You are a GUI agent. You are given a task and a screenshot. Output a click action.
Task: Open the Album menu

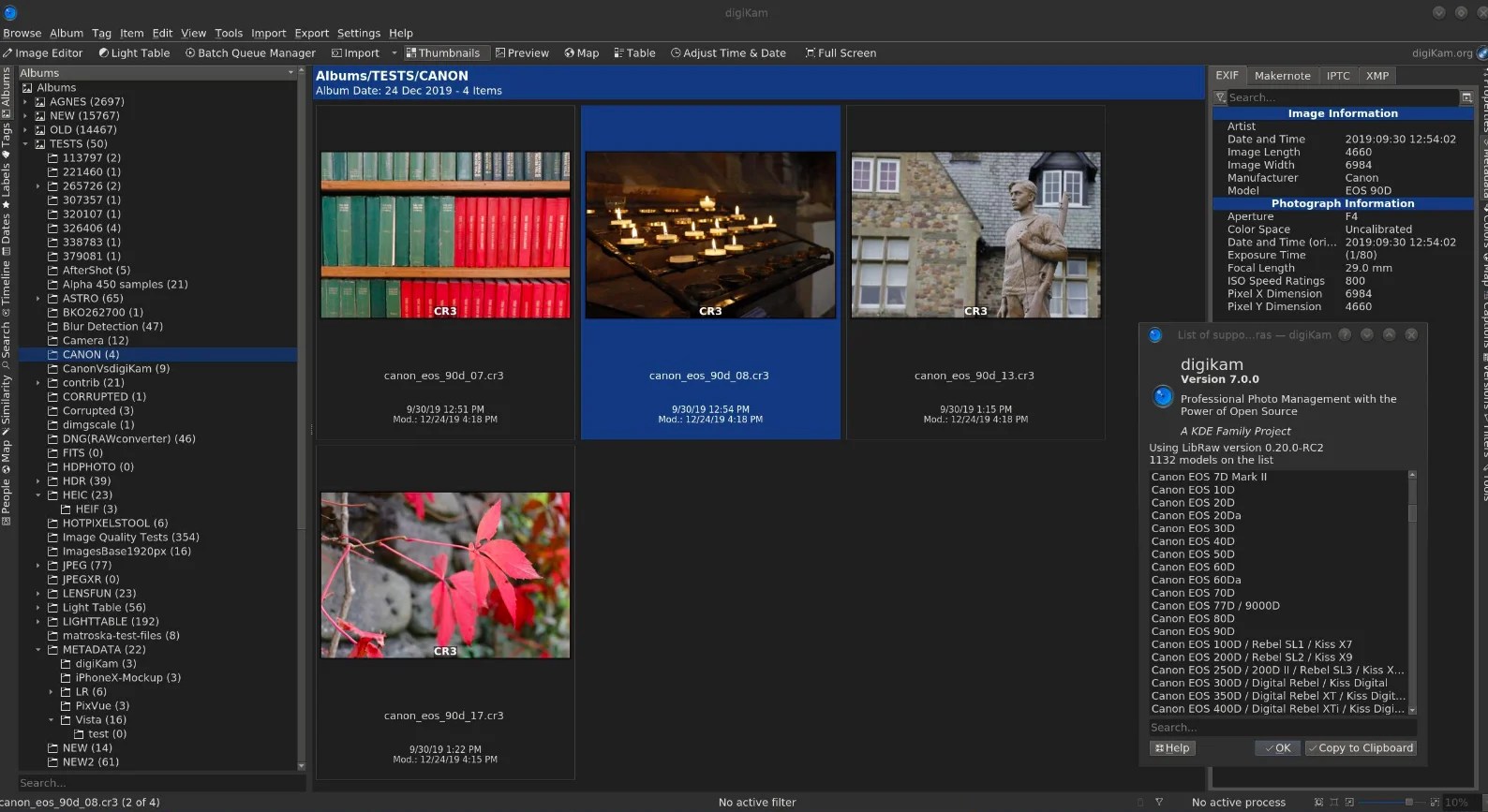click(67, 33)
